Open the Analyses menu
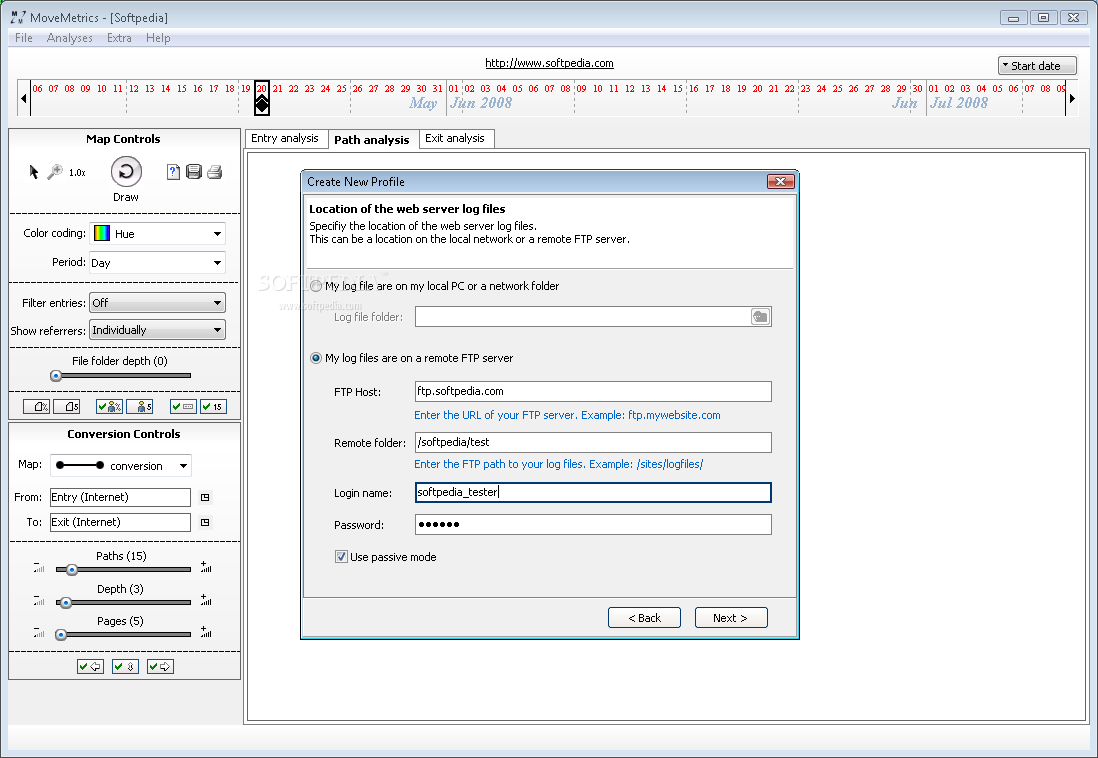 (x=69, y=38)
